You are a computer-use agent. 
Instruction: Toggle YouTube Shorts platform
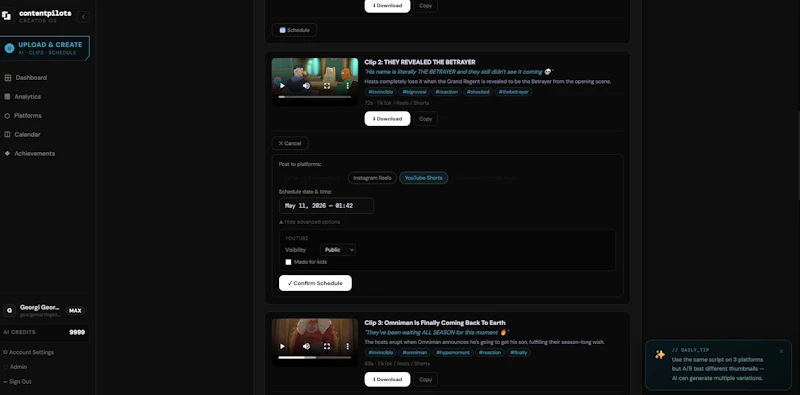coord(423,178)
